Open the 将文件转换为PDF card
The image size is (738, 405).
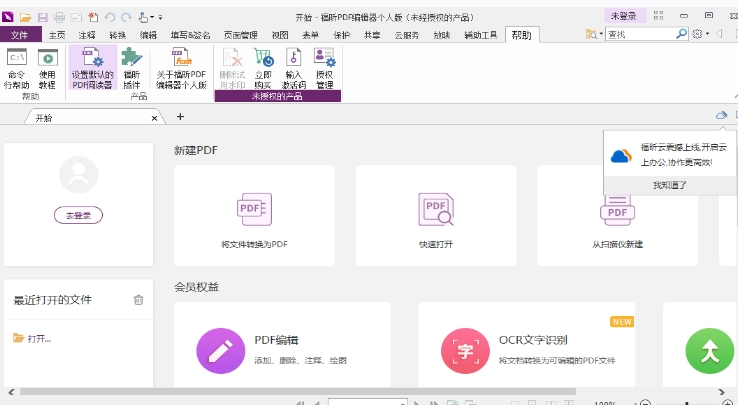(254, 215)
